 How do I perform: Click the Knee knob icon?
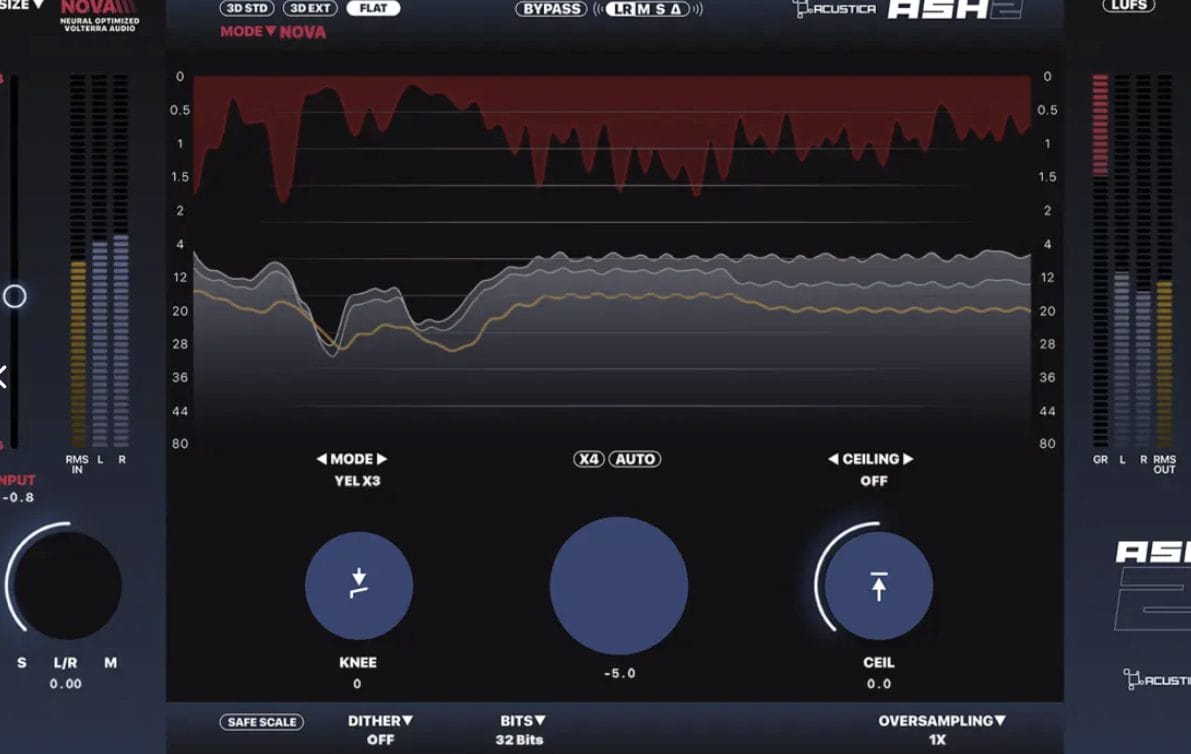click(359, 585)
